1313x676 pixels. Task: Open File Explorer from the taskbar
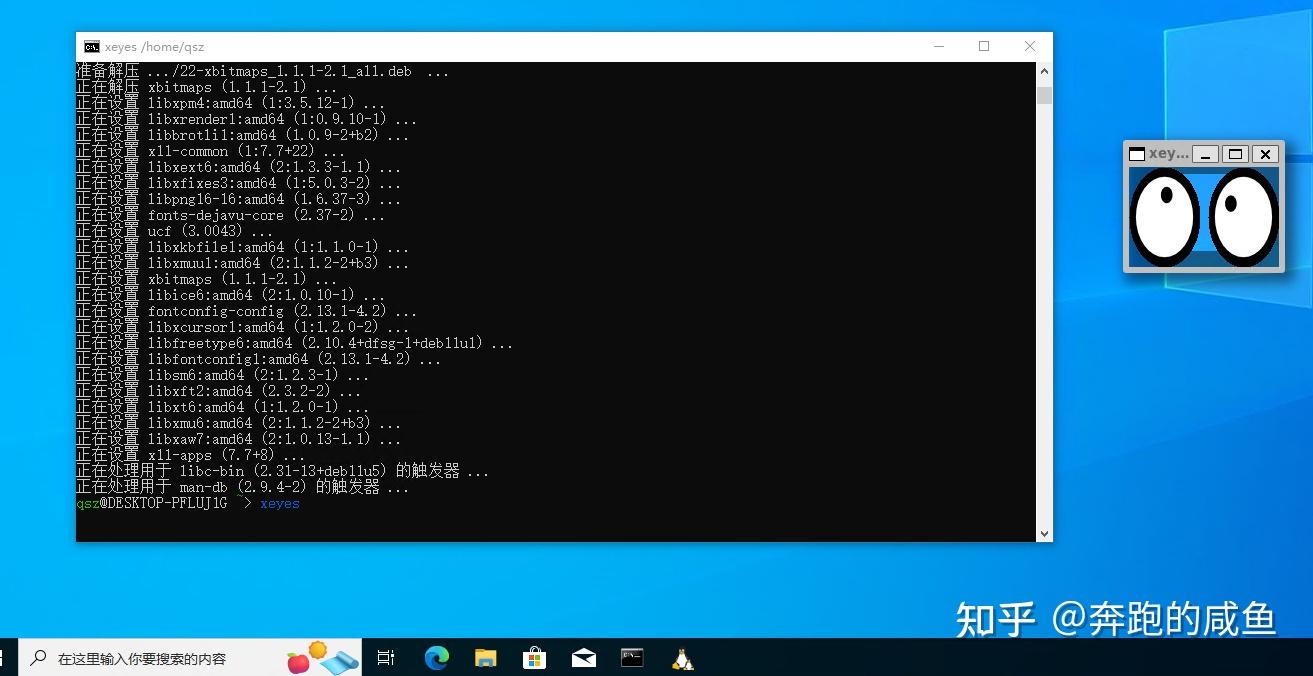486,657
